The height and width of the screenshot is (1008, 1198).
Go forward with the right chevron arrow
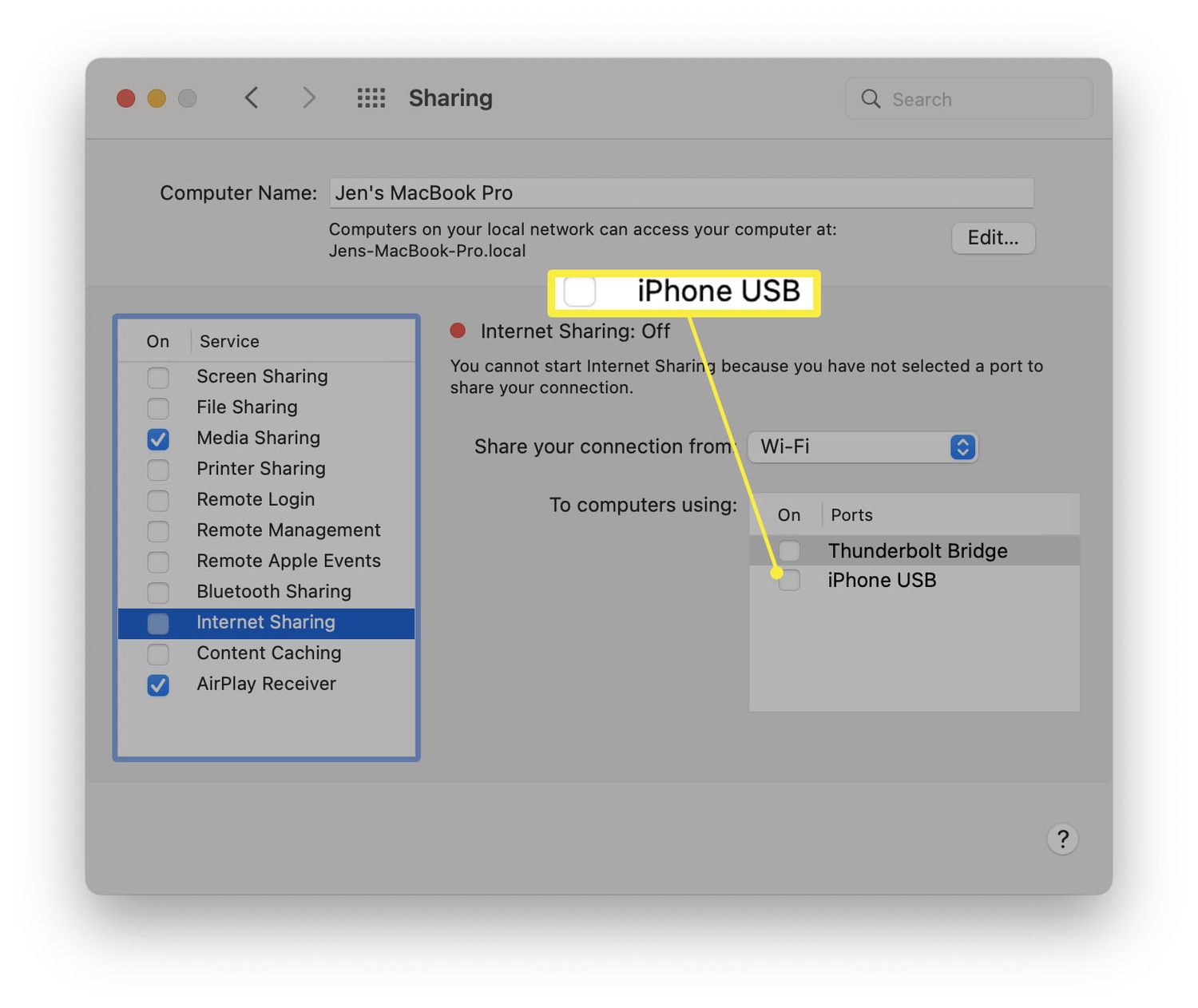click(309, 98)
